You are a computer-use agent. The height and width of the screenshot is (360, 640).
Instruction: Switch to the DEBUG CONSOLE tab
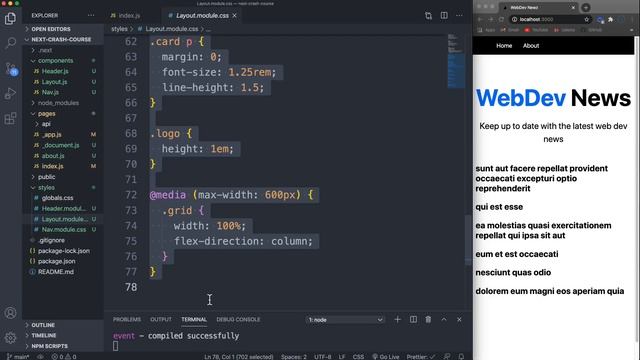click(x=238, y=320)
